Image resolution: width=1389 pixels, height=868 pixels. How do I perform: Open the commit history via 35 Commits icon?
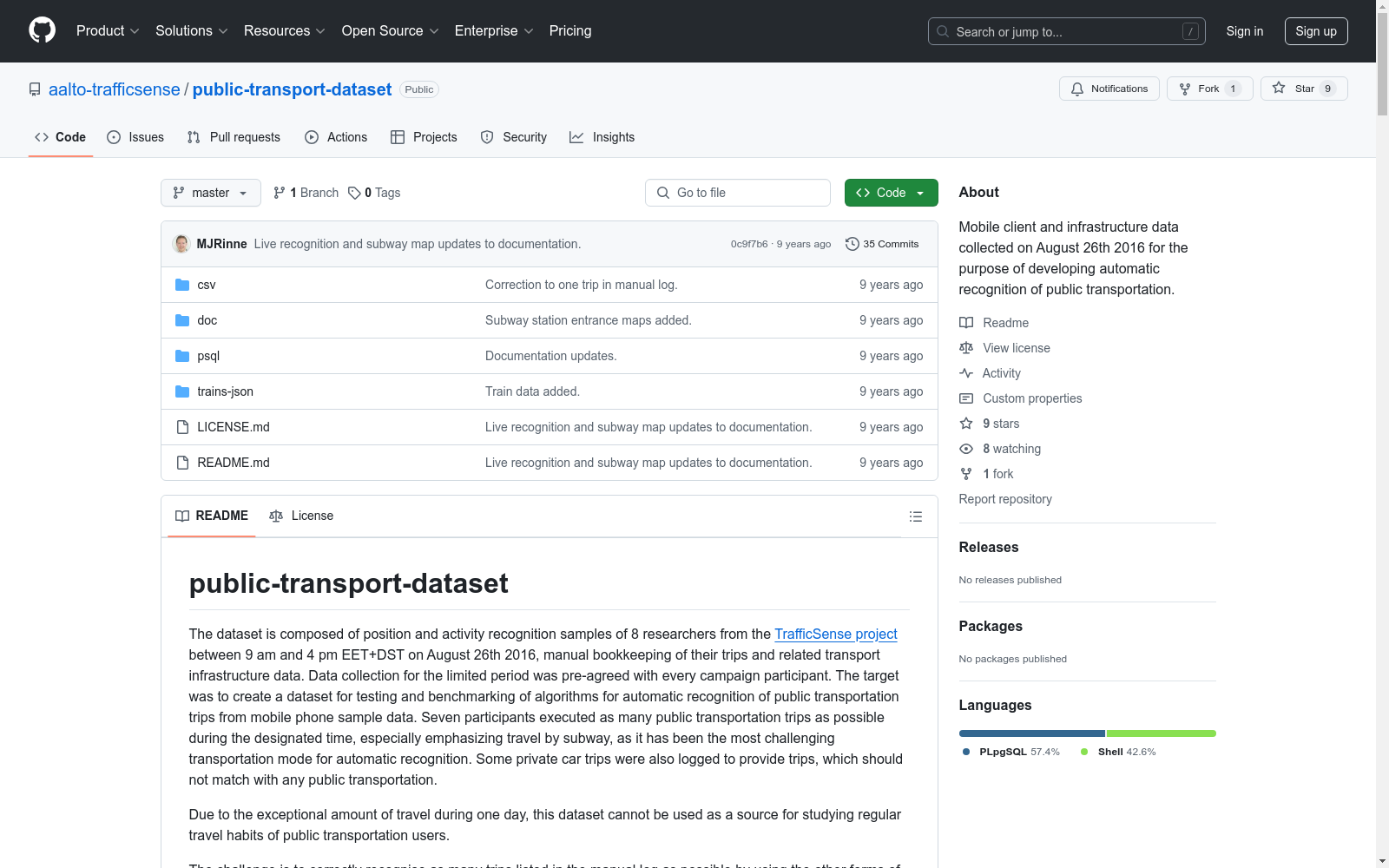852,244
